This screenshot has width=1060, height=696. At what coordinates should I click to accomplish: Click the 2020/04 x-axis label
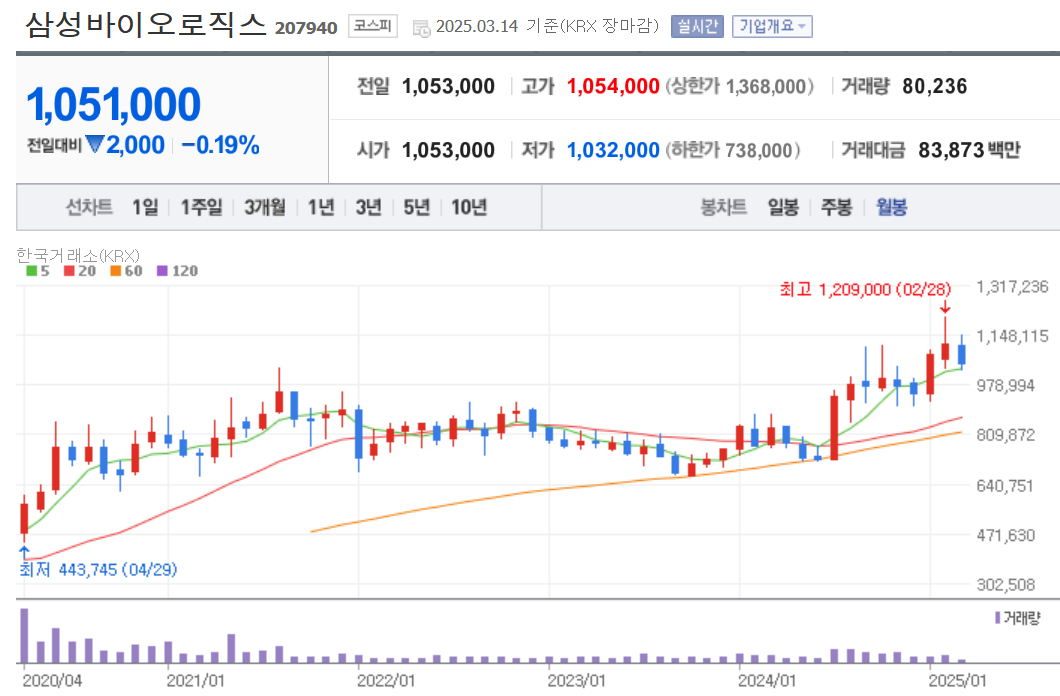pos(52,680)
